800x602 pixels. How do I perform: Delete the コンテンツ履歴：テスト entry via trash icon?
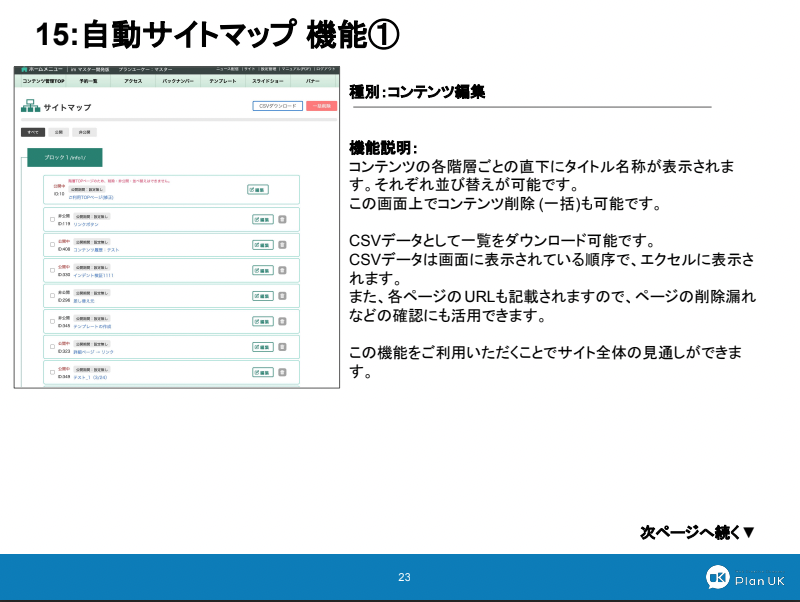click(282, 245)
